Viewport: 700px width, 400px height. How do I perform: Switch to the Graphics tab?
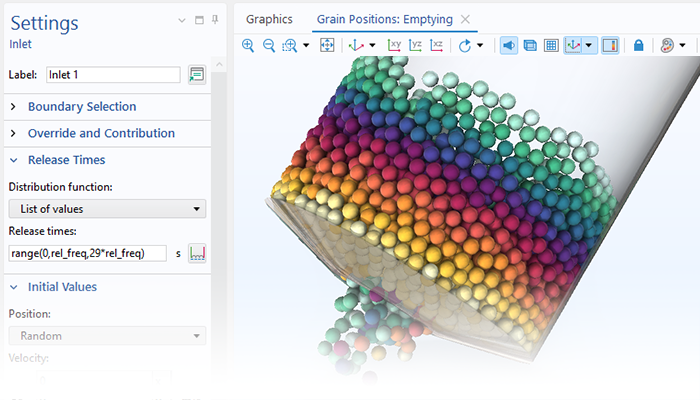(x=269, y=19)
